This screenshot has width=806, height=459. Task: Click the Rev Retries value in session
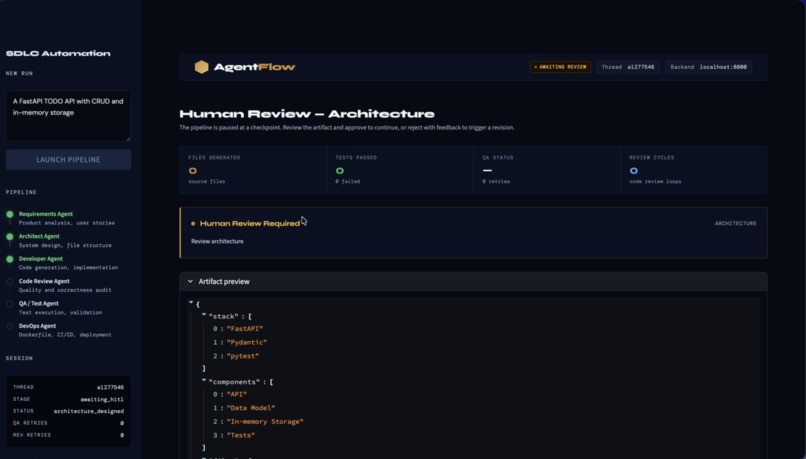click(x=122, y=435)
